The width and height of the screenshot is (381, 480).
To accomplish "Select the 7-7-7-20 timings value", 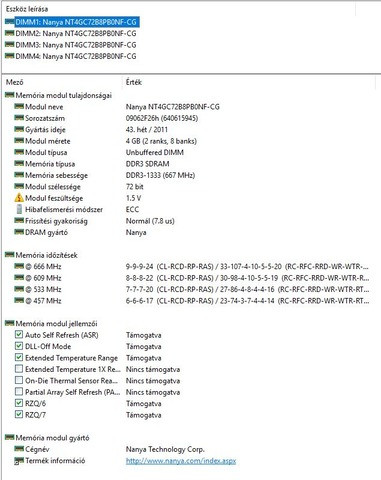I will (x=247, y=289).
